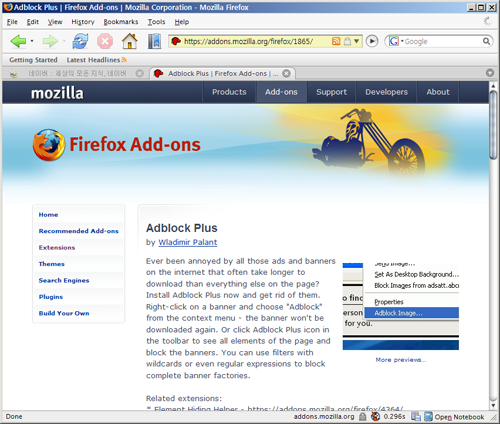Click the site favicon in the address bar
This screenshot has width=500, height=424.
[176, 41]
